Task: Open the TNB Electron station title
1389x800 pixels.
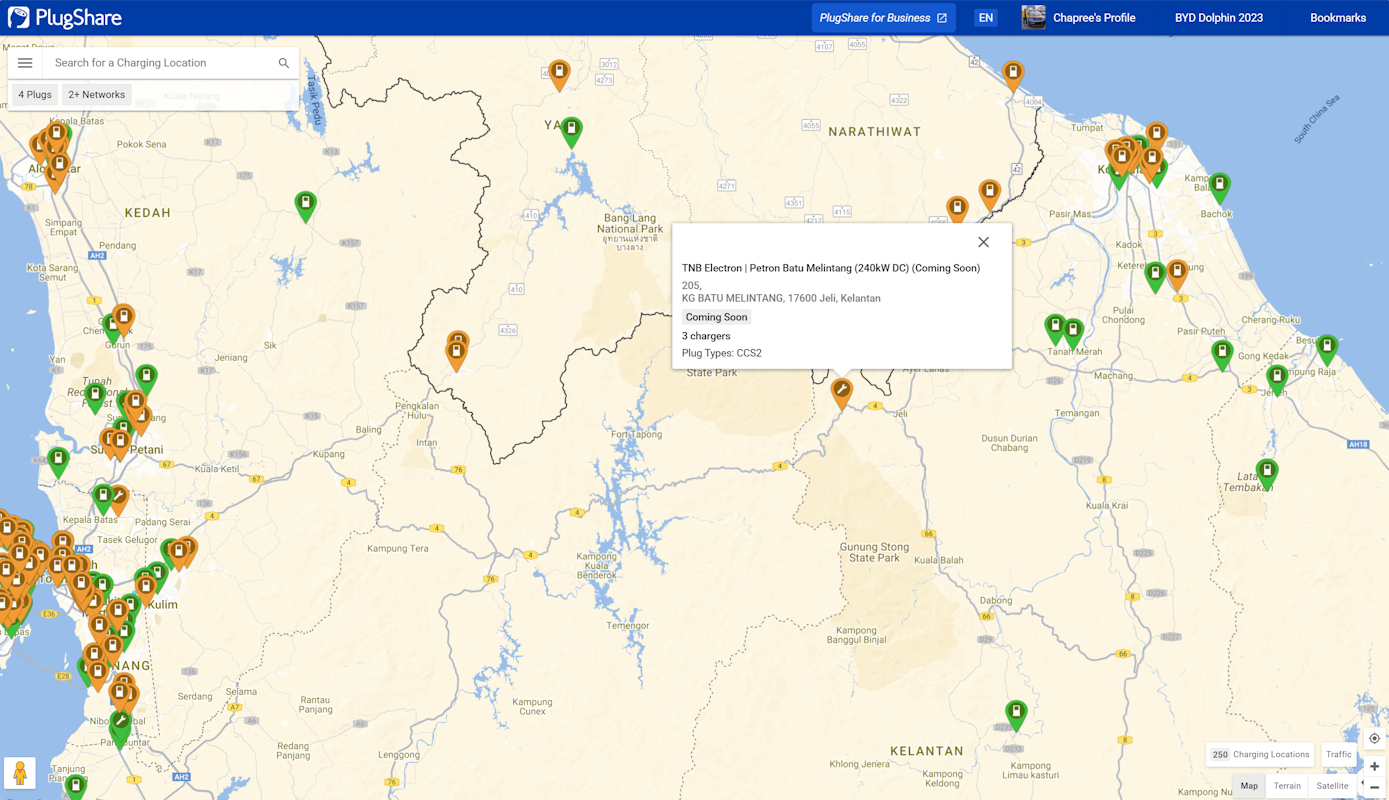Action: 830,268
